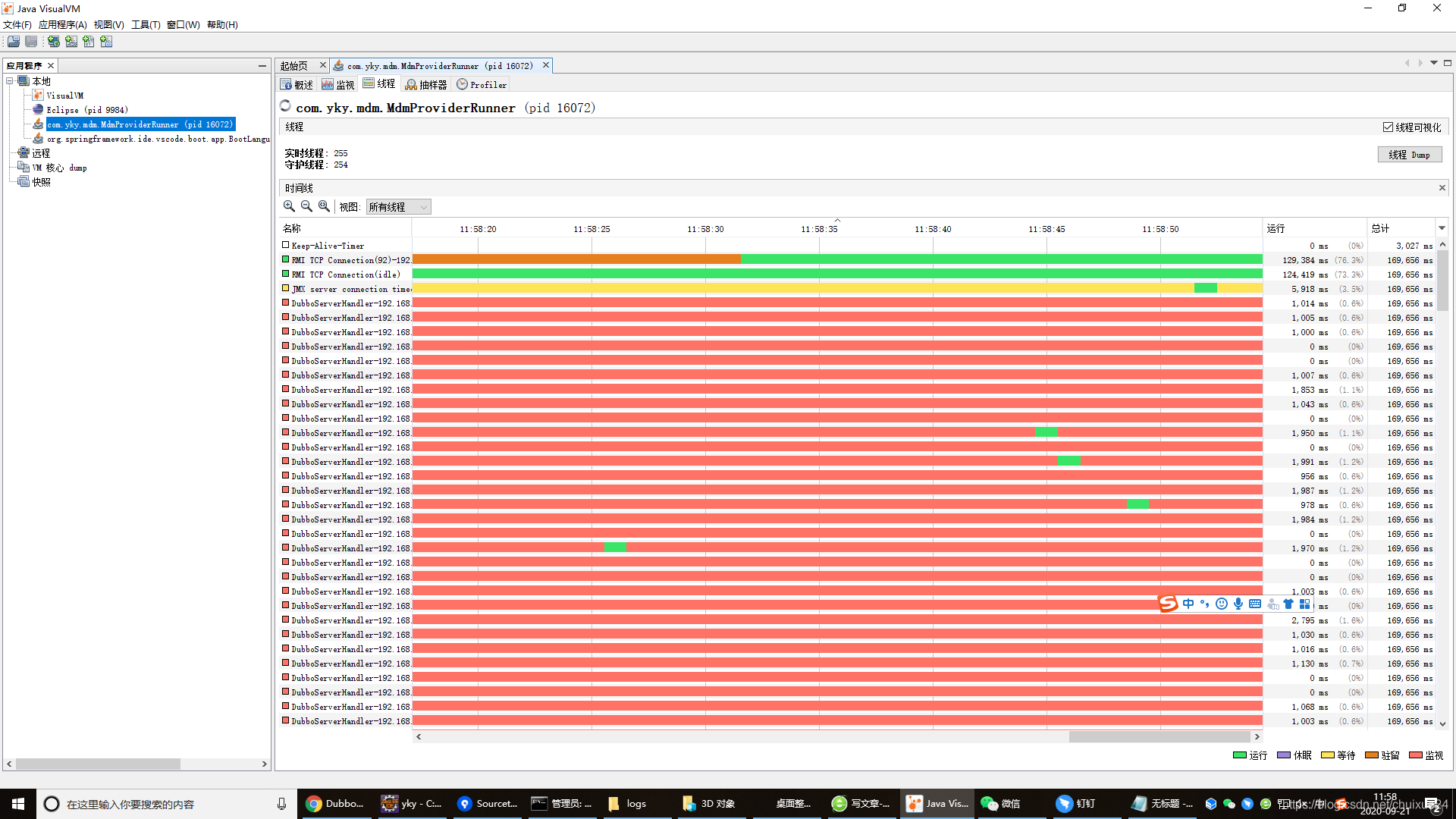Click the timeline fit-to-width zoom icon

coord(324,206)
